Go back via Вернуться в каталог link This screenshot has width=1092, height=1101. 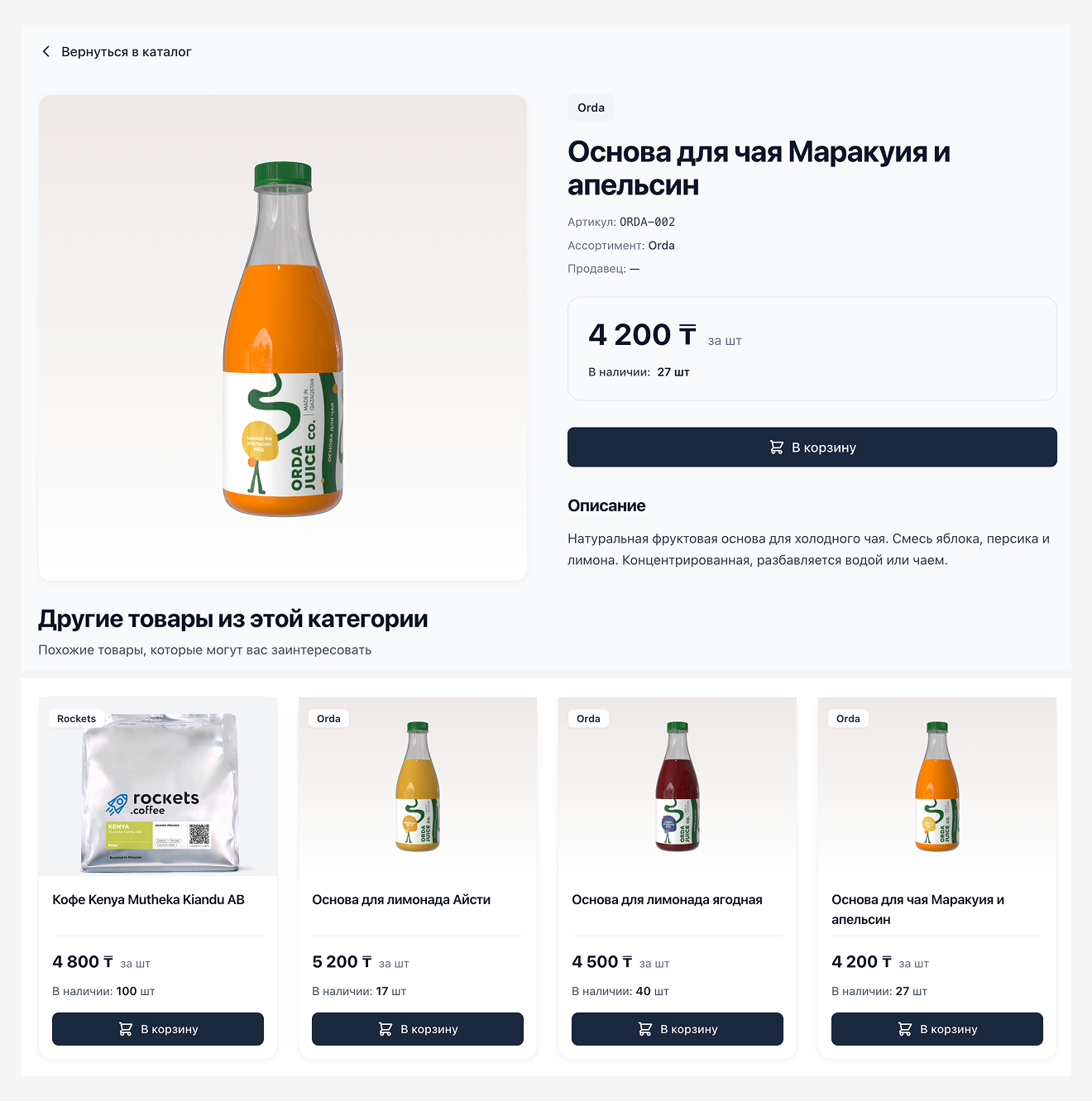click(117, 51)
